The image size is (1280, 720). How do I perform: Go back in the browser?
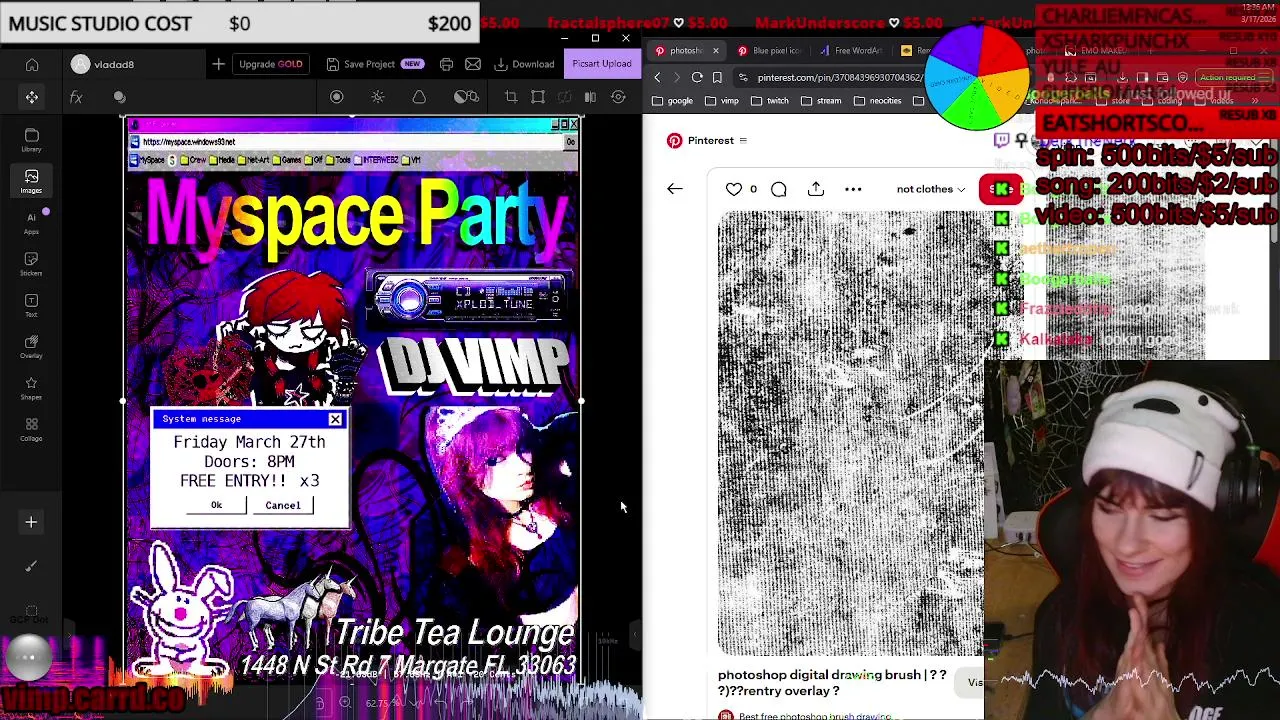[x=657, y=77]
